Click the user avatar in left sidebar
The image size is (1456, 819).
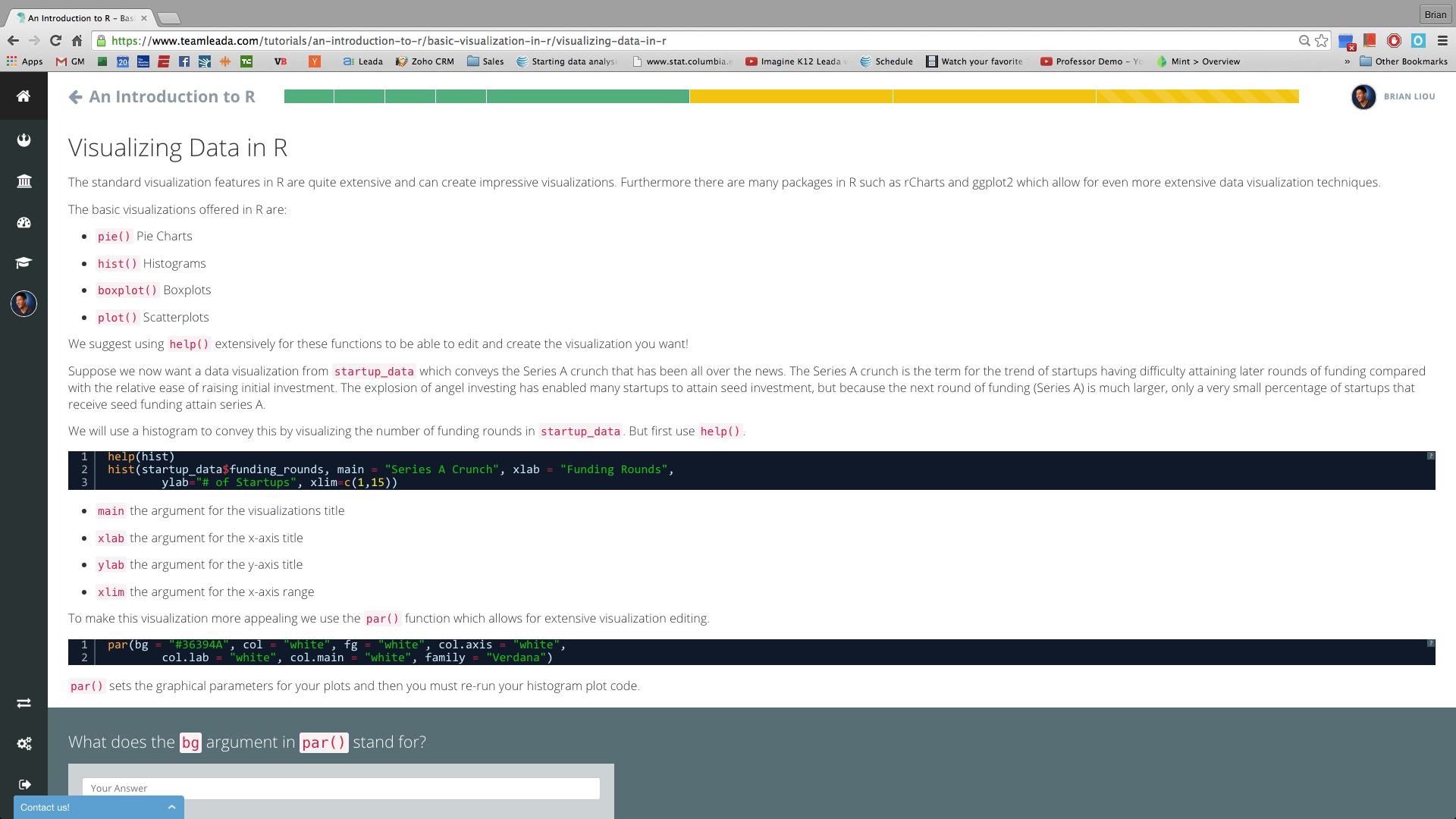click(x=24, y=303)
